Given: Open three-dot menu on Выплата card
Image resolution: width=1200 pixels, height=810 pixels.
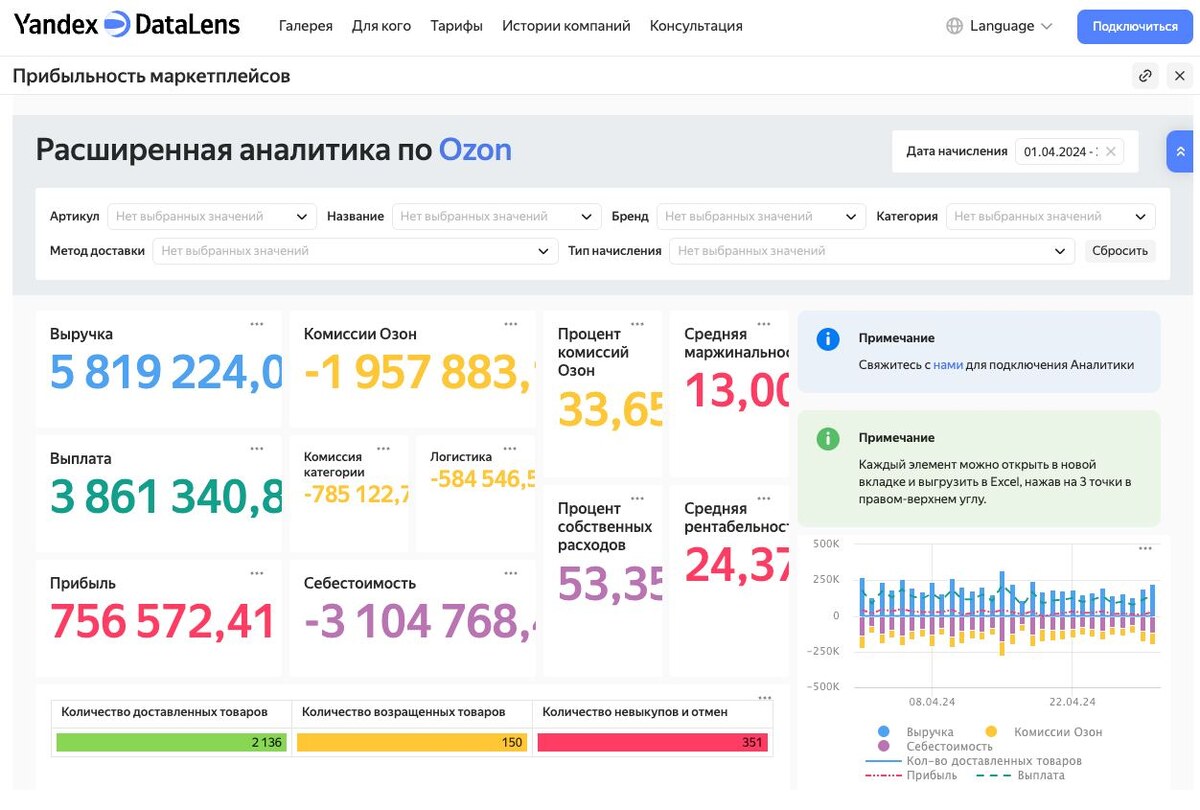Looking at the screenshot, I should [257, 449].
